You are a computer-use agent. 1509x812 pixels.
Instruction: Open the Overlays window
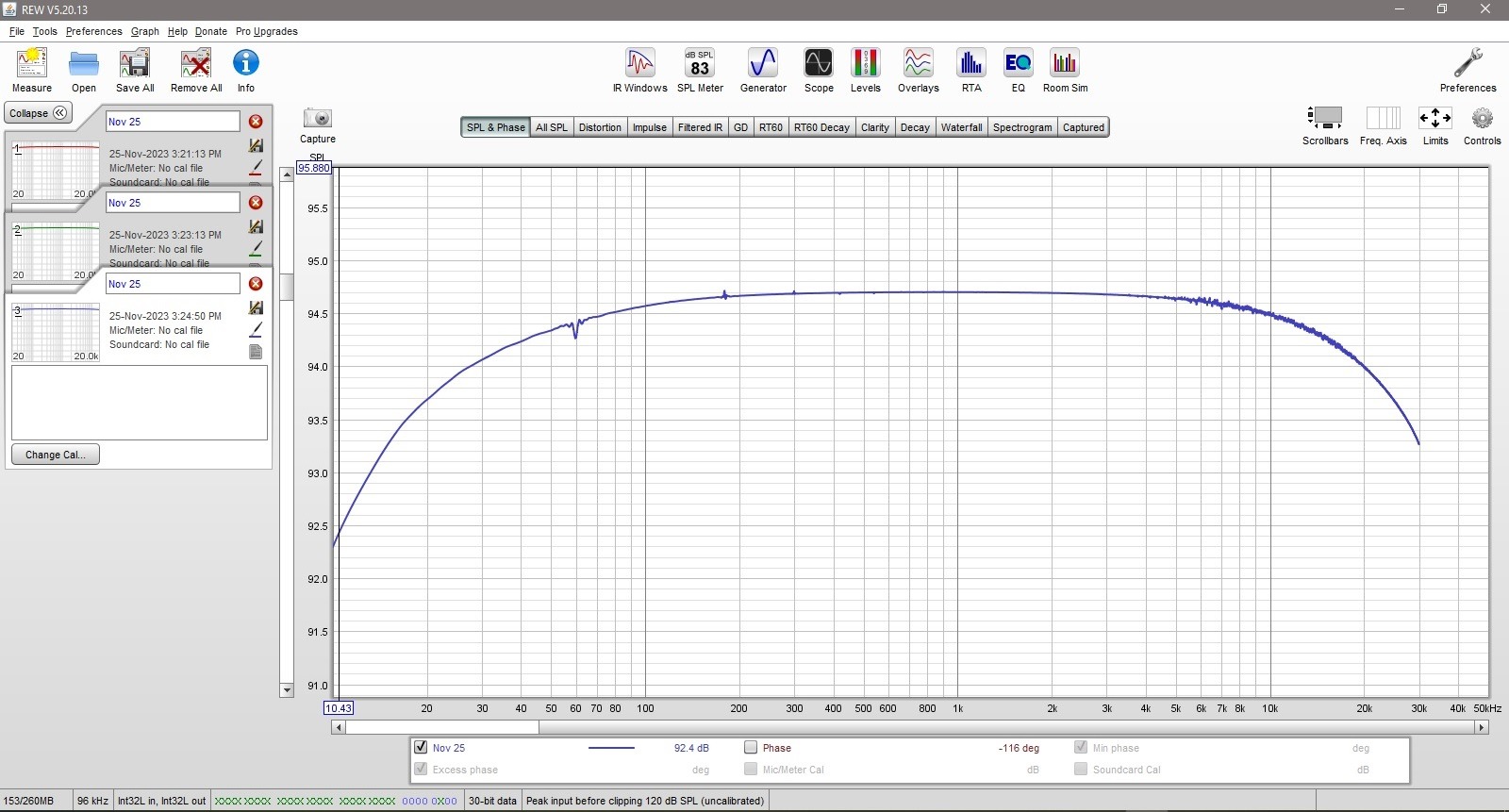pyautogui.click(x=919, y=63)
